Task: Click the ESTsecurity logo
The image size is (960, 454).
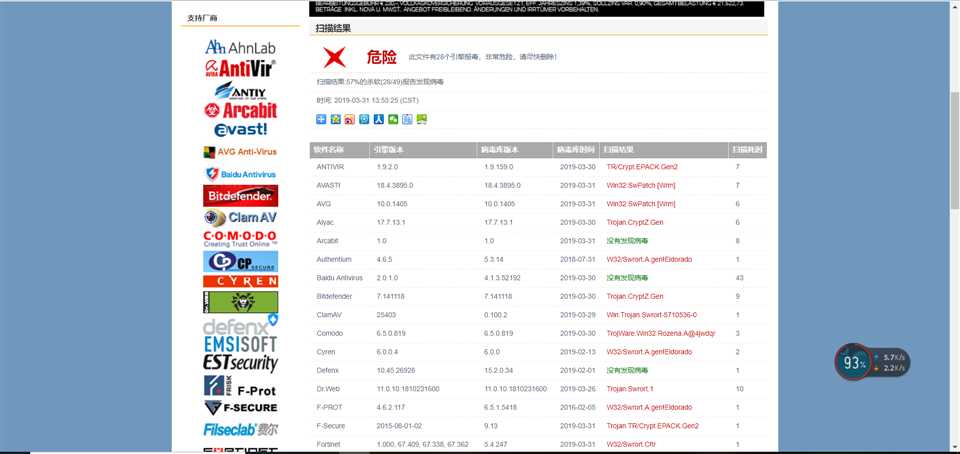Action: click(241, 363)
